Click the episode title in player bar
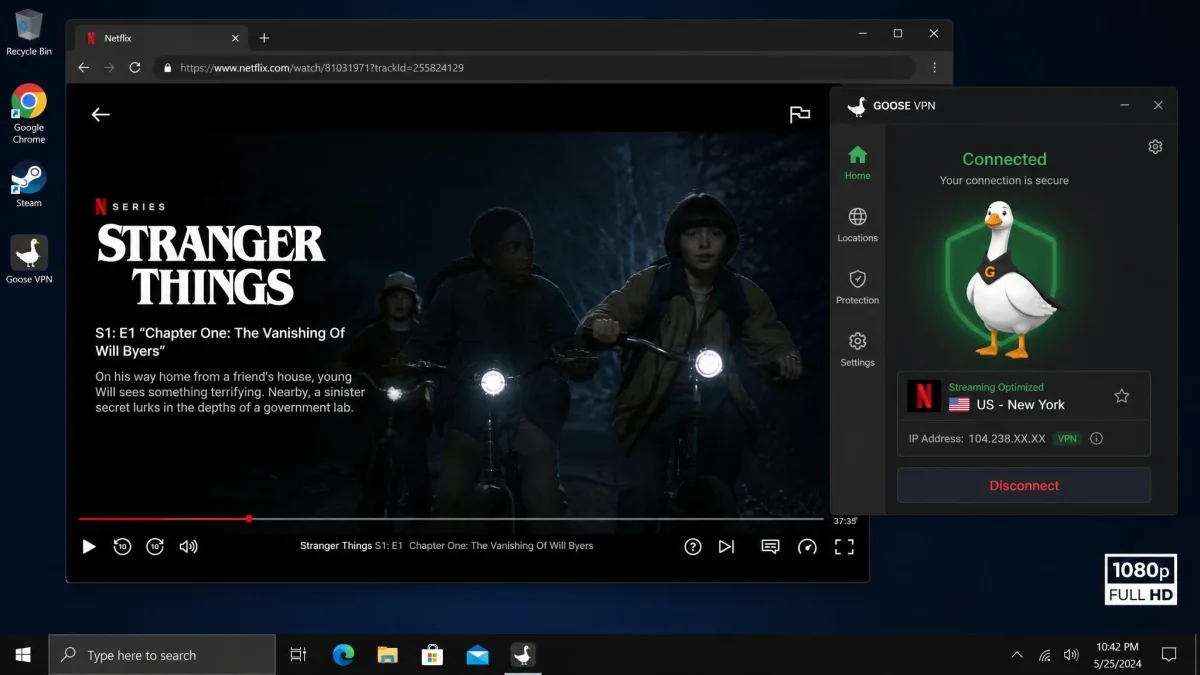Image resolution: width=1200 pixels, height=675 pixels. tap(447, 546)
